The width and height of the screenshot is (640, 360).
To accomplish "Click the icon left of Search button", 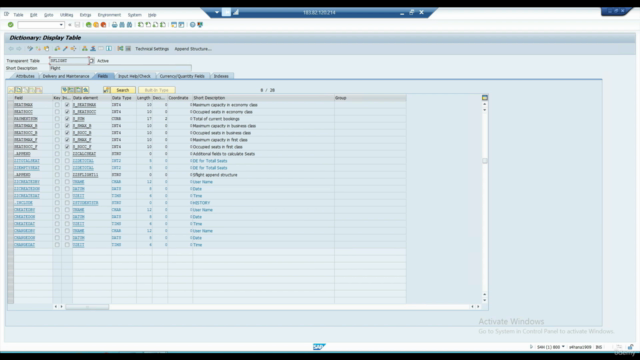I will pos(107,90).
